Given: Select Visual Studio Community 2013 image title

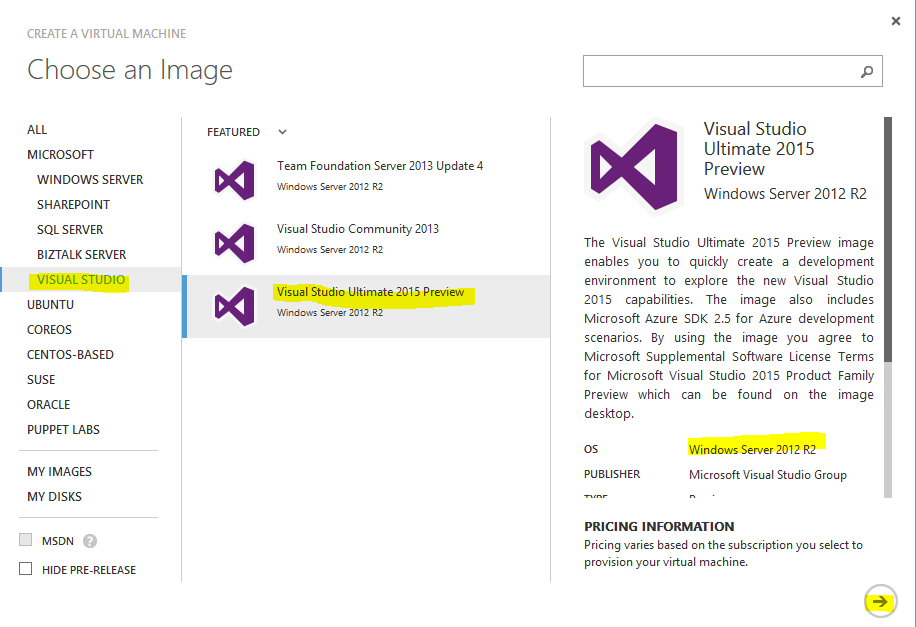Looking at the screenshot, I should [x=358, y=229].
